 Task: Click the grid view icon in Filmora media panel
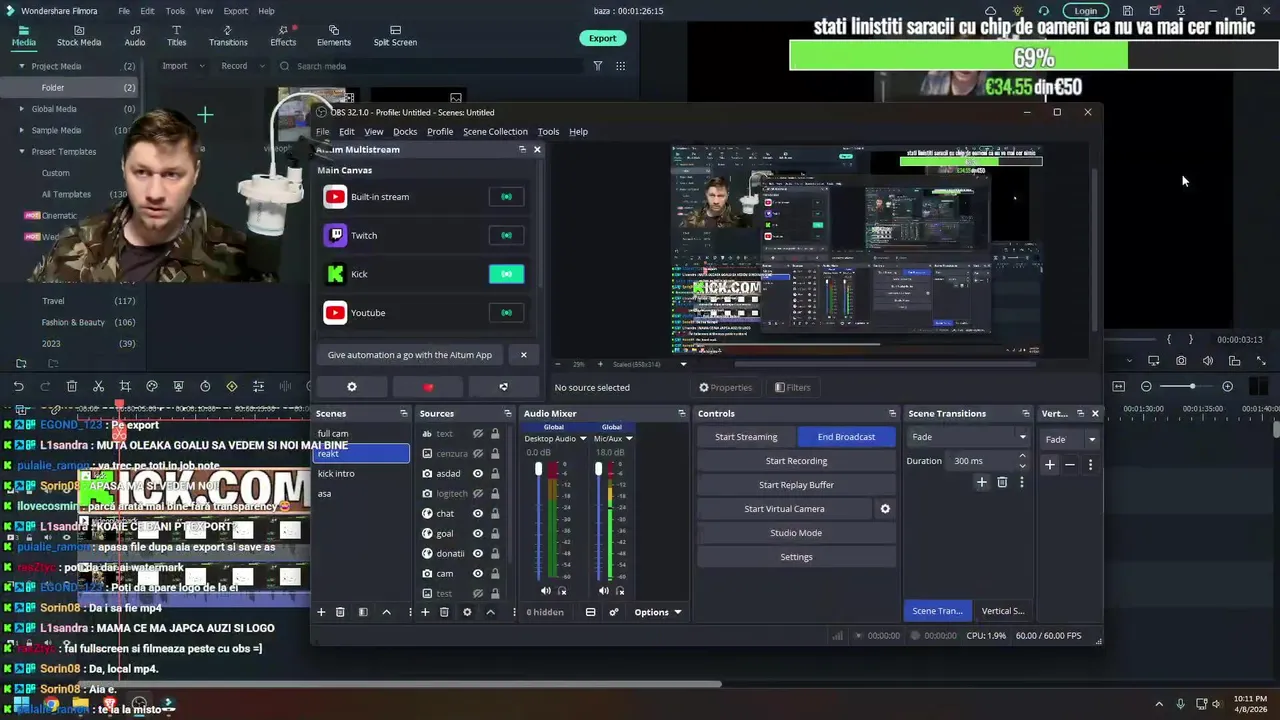[621, 66]
